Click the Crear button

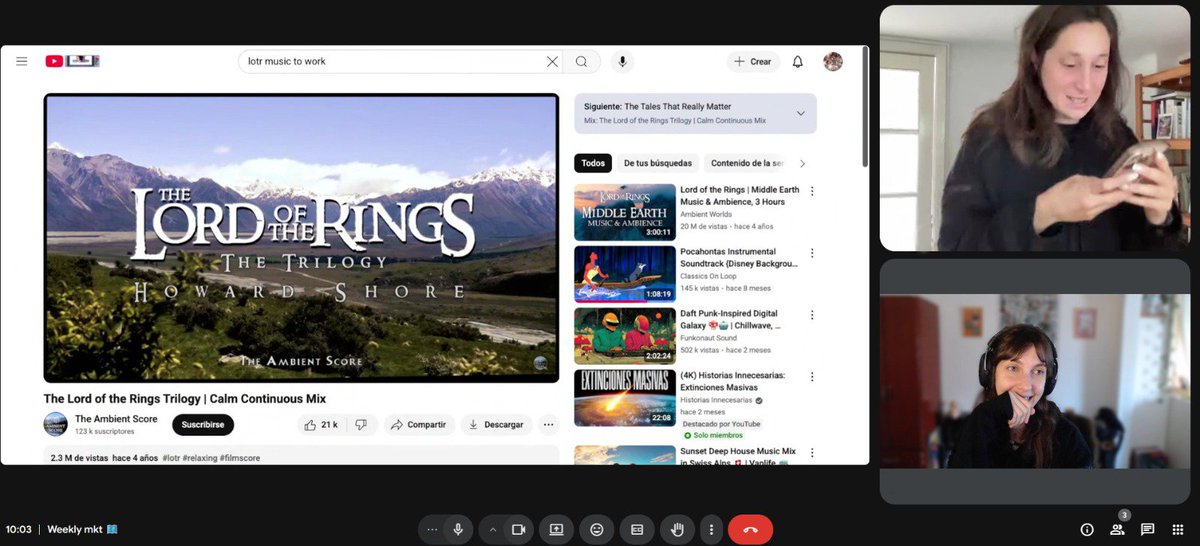(x=753, y=62)
